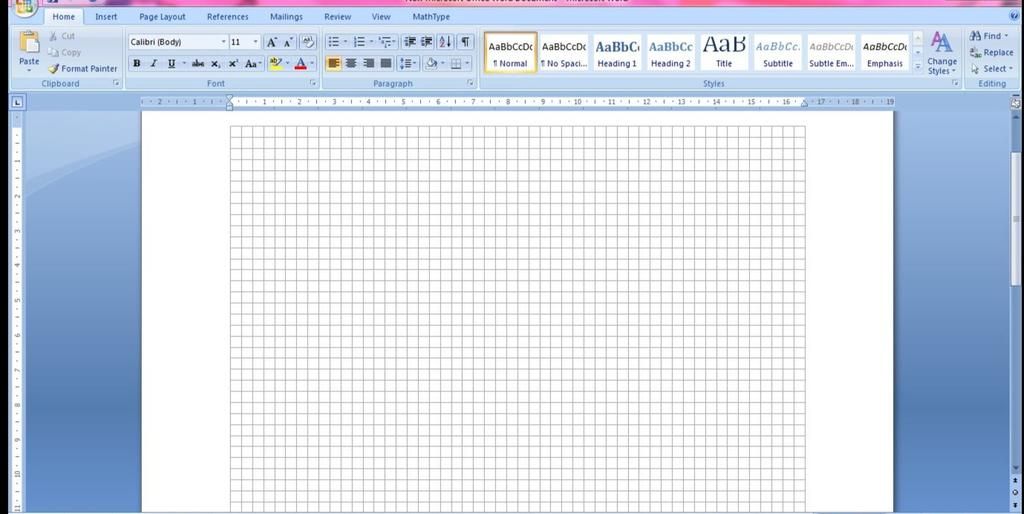The height and width of the screenshot is (514, 1024).
Task: Click the Shading paint bucket icon
Action: (x=430, y=63)
